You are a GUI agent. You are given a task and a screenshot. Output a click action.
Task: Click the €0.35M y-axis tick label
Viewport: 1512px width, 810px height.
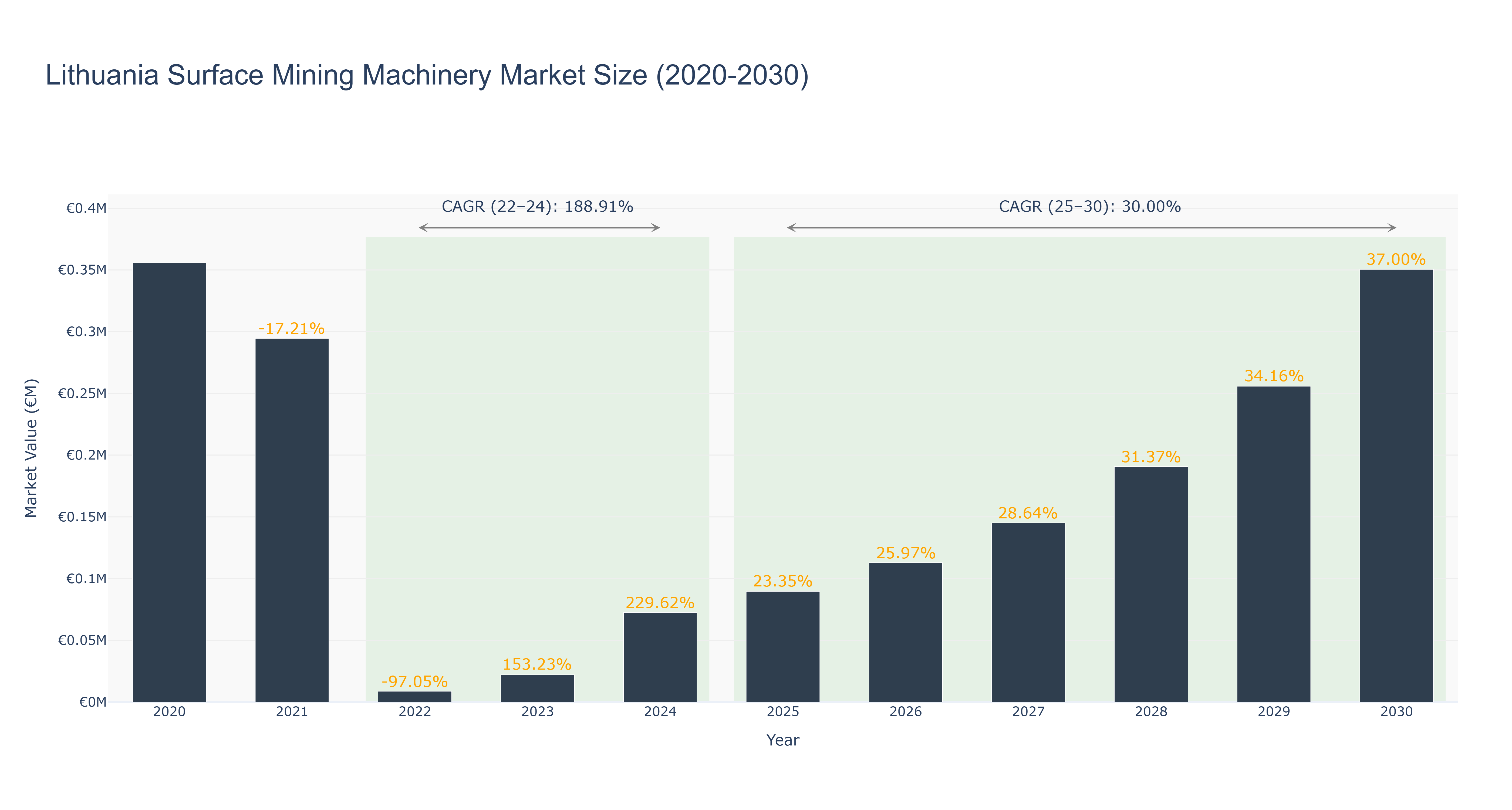(x=82, y=270)
